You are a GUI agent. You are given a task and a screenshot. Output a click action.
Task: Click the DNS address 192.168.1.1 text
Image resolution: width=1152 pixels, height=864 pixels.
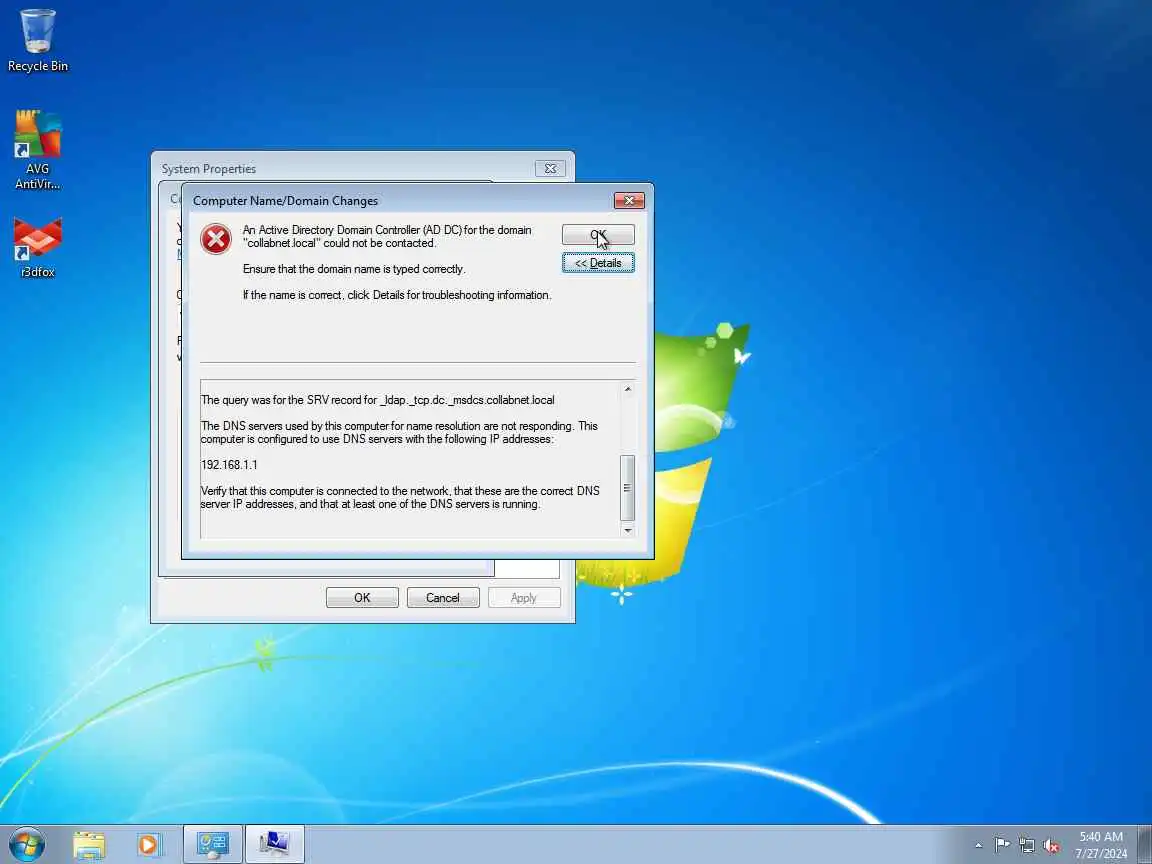(229, 464)
